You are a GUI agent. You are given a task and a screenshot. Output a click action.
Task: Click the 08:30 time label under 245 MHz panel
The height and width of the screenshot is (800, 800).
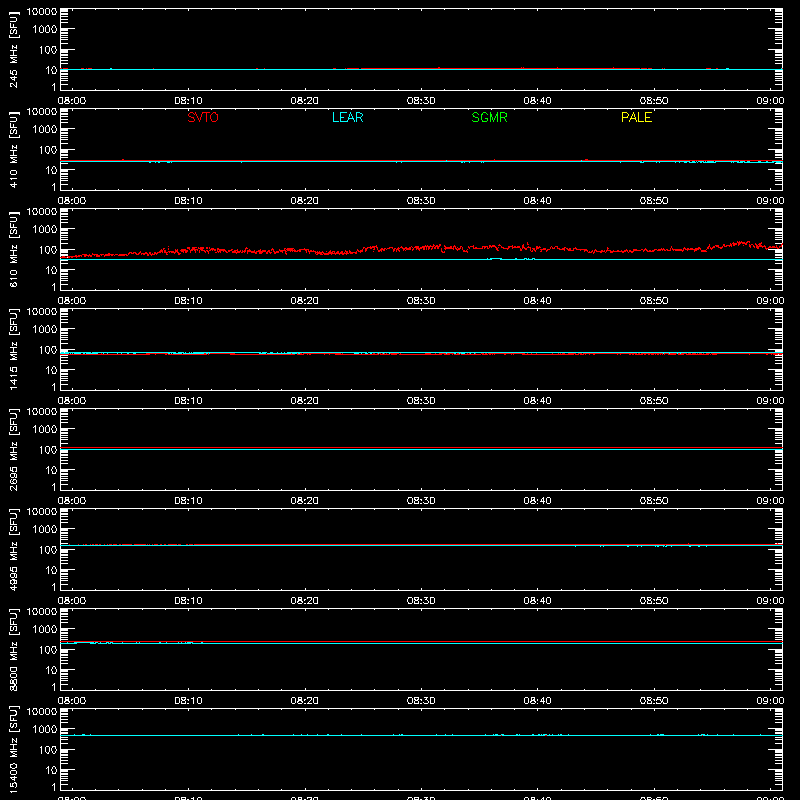click(x=421, y=101)
